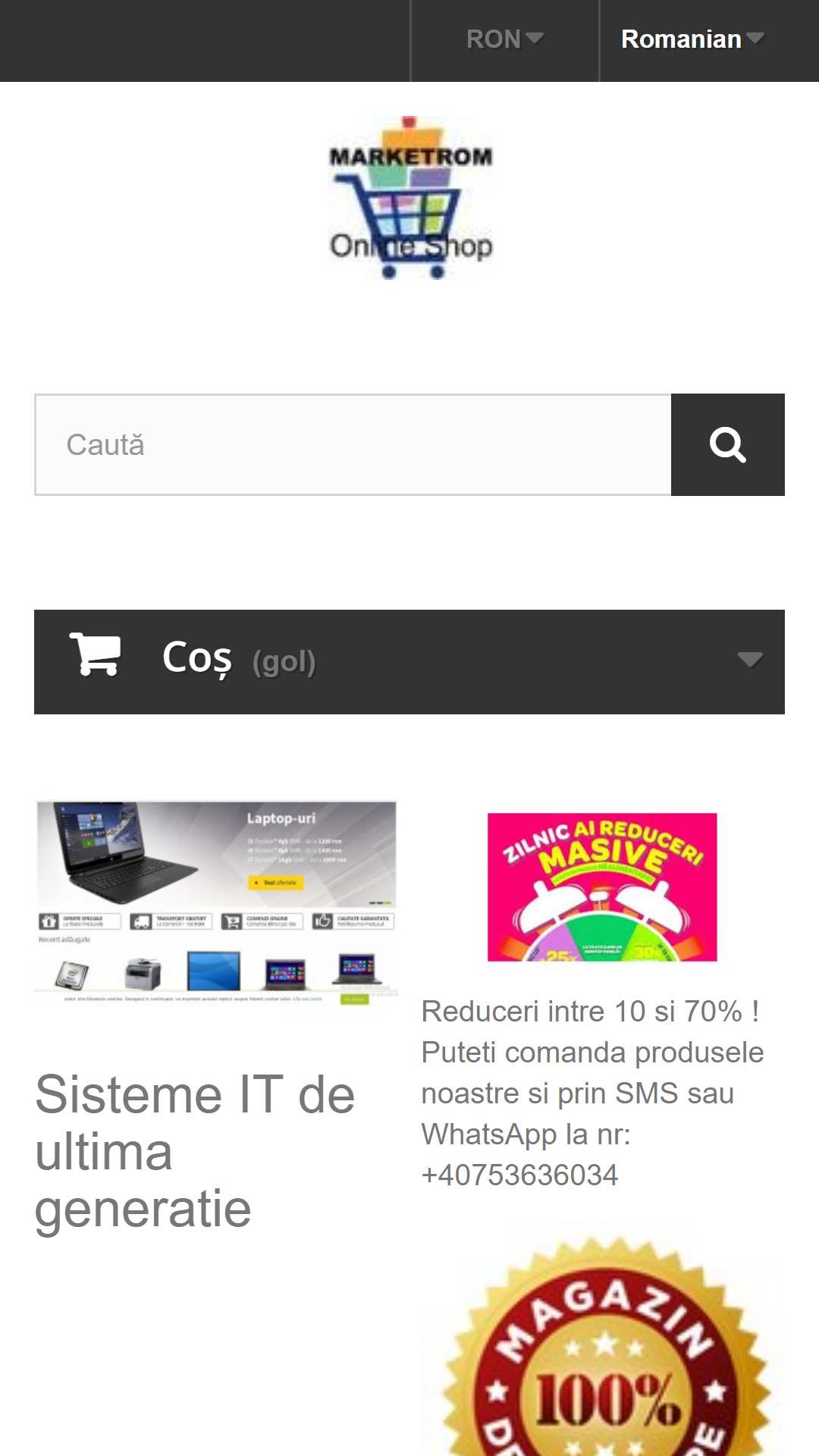Click the Caută search field
Image resolution: width=819 pixels, height=1456 pixels.
353,444
